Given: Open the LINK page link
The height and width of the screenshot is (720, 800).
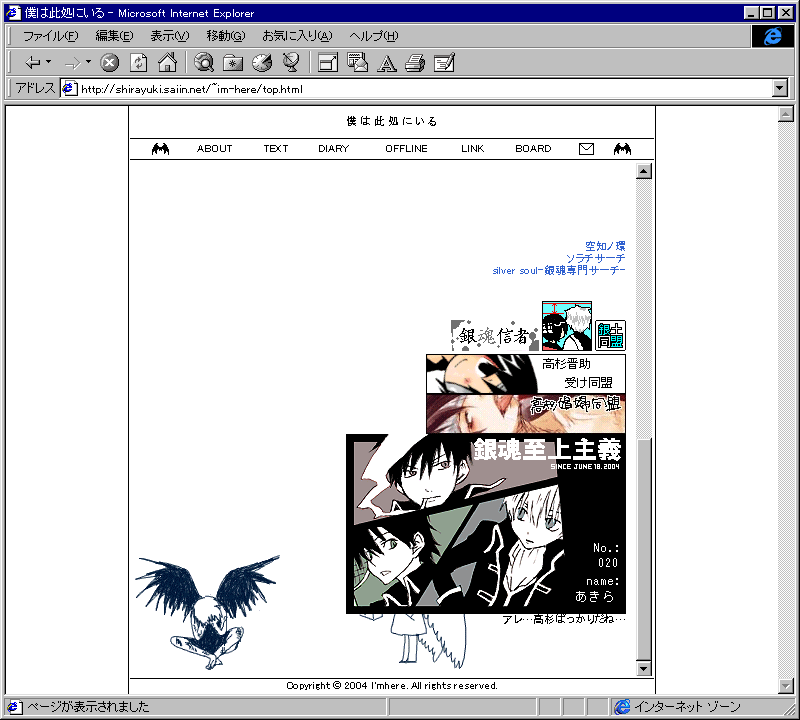Looking at the screenshot, I should 472,148.
